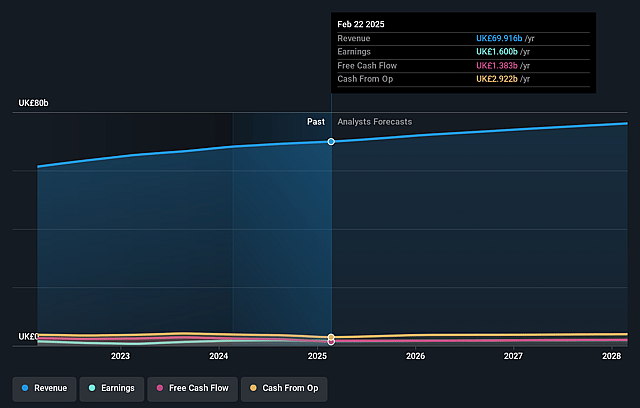This screenshot has width=640, height=408.
Task: Click the Past section label
Action: click(x=316, y=122)
